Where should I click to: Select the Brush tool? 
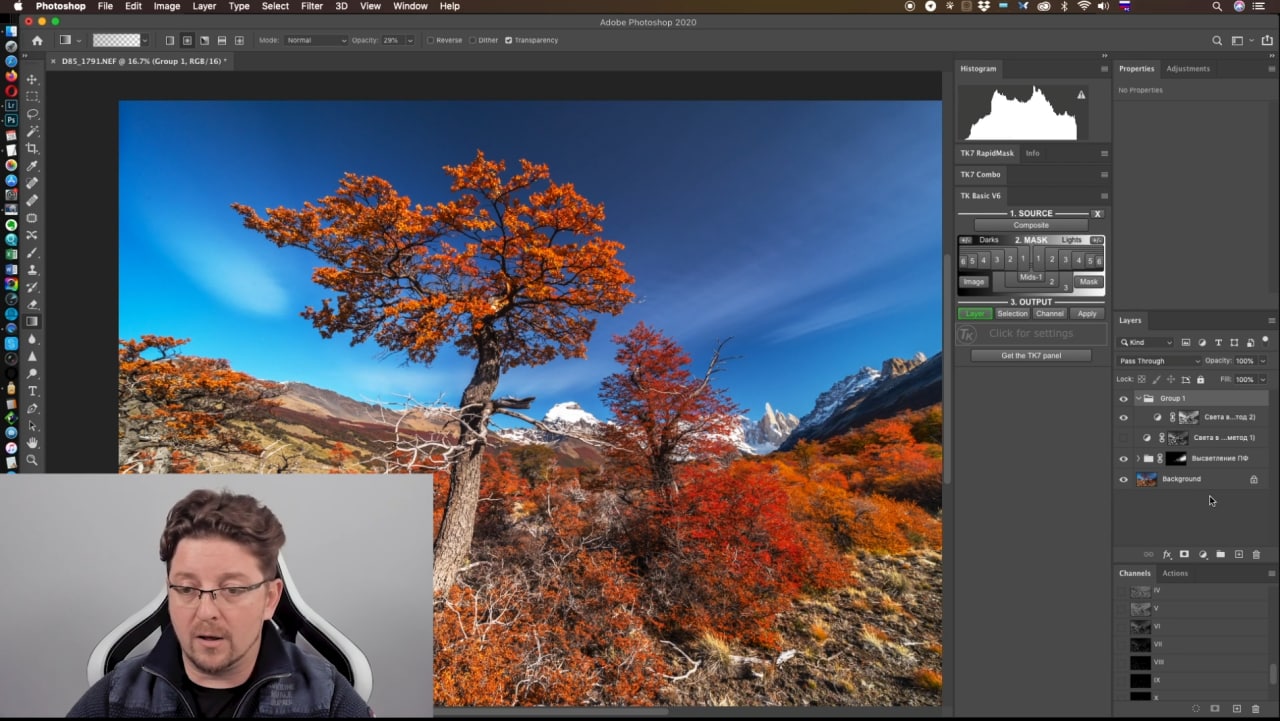click(x=32, y=252)
